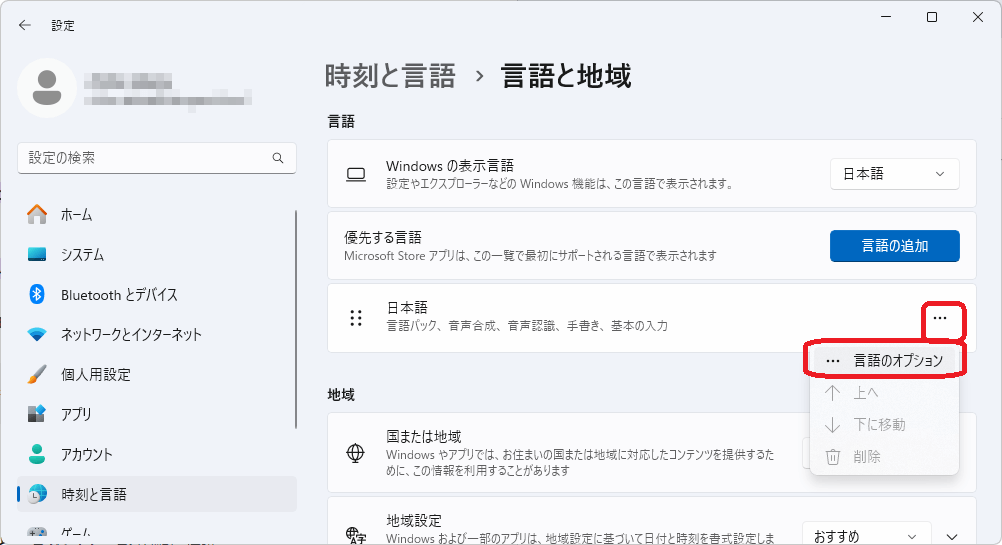Click the 設定の検索 search field
1002x545 pixels.
click(145, 158)
